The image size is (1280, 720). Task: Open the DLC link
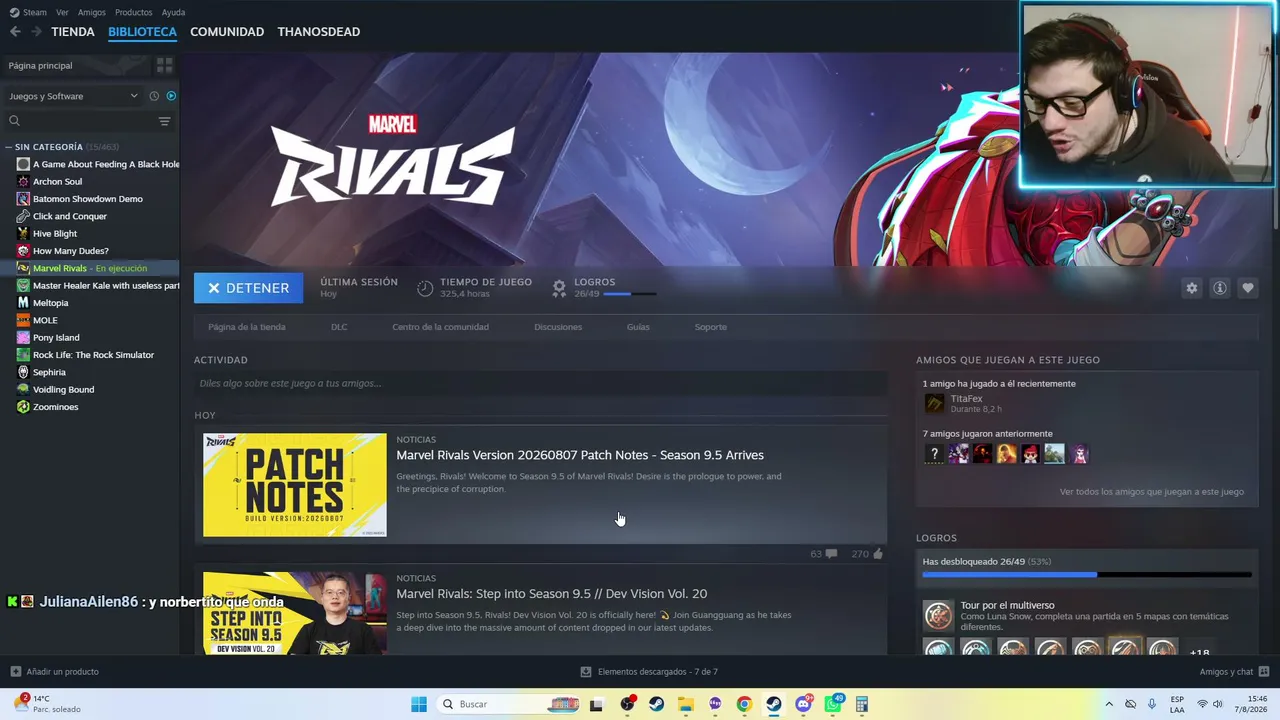(339, 327)
